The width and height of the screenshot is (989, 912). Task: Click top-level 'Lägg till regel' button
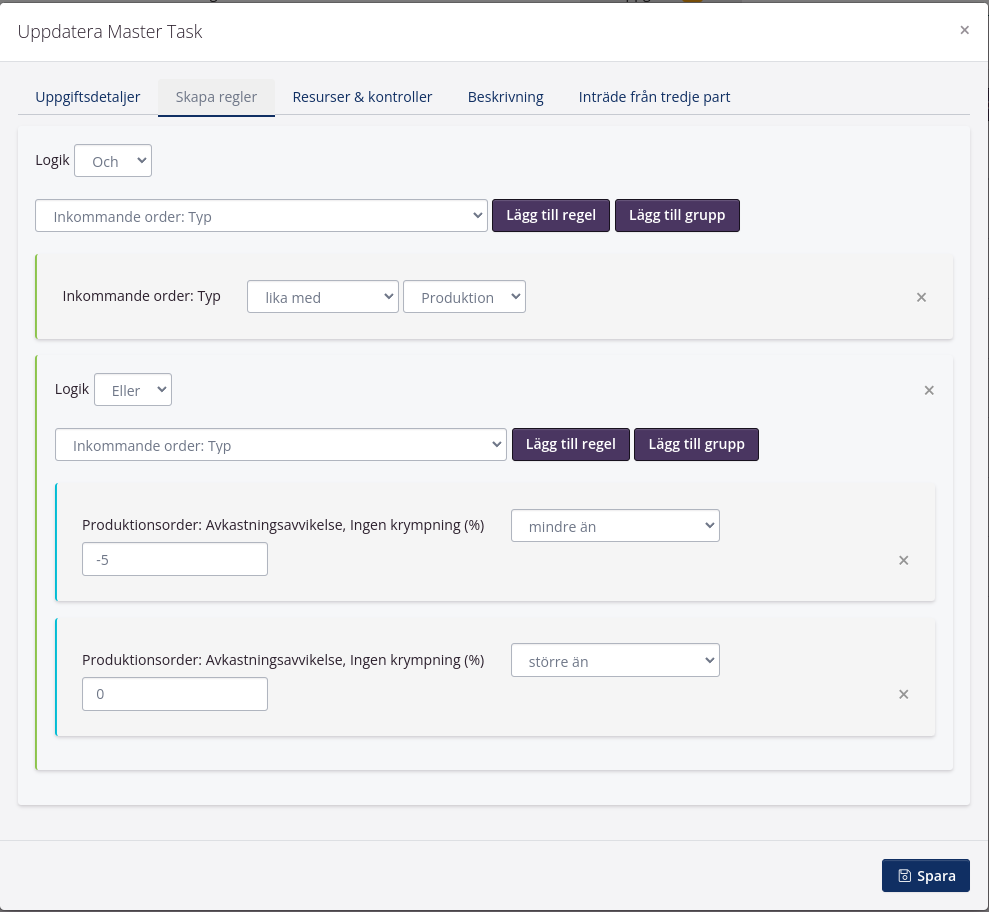pos(550,215)
